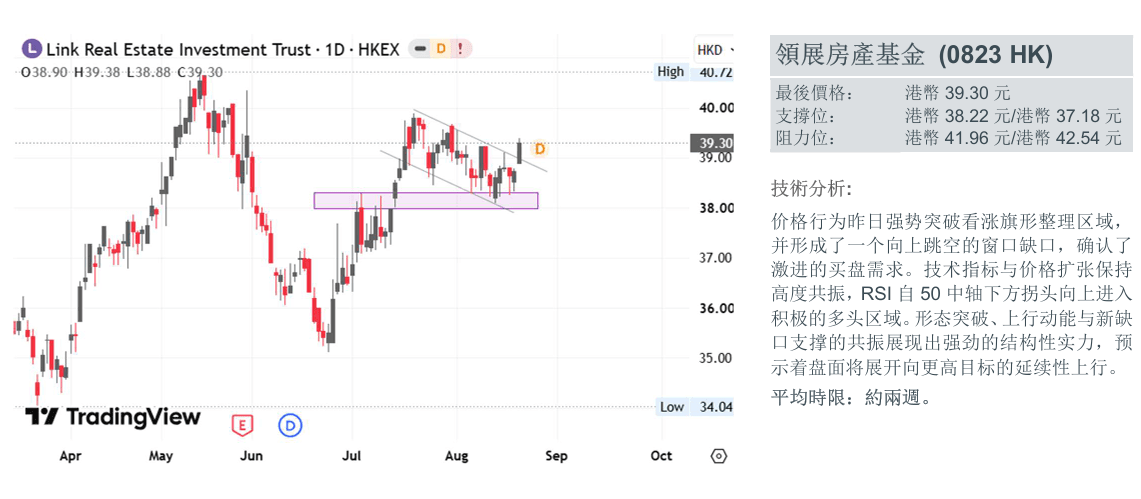Image resolution: width=1141 pixels, height=499 pixels.
Task: Click the 36.00 price axis label
Action: pos(716,308)
